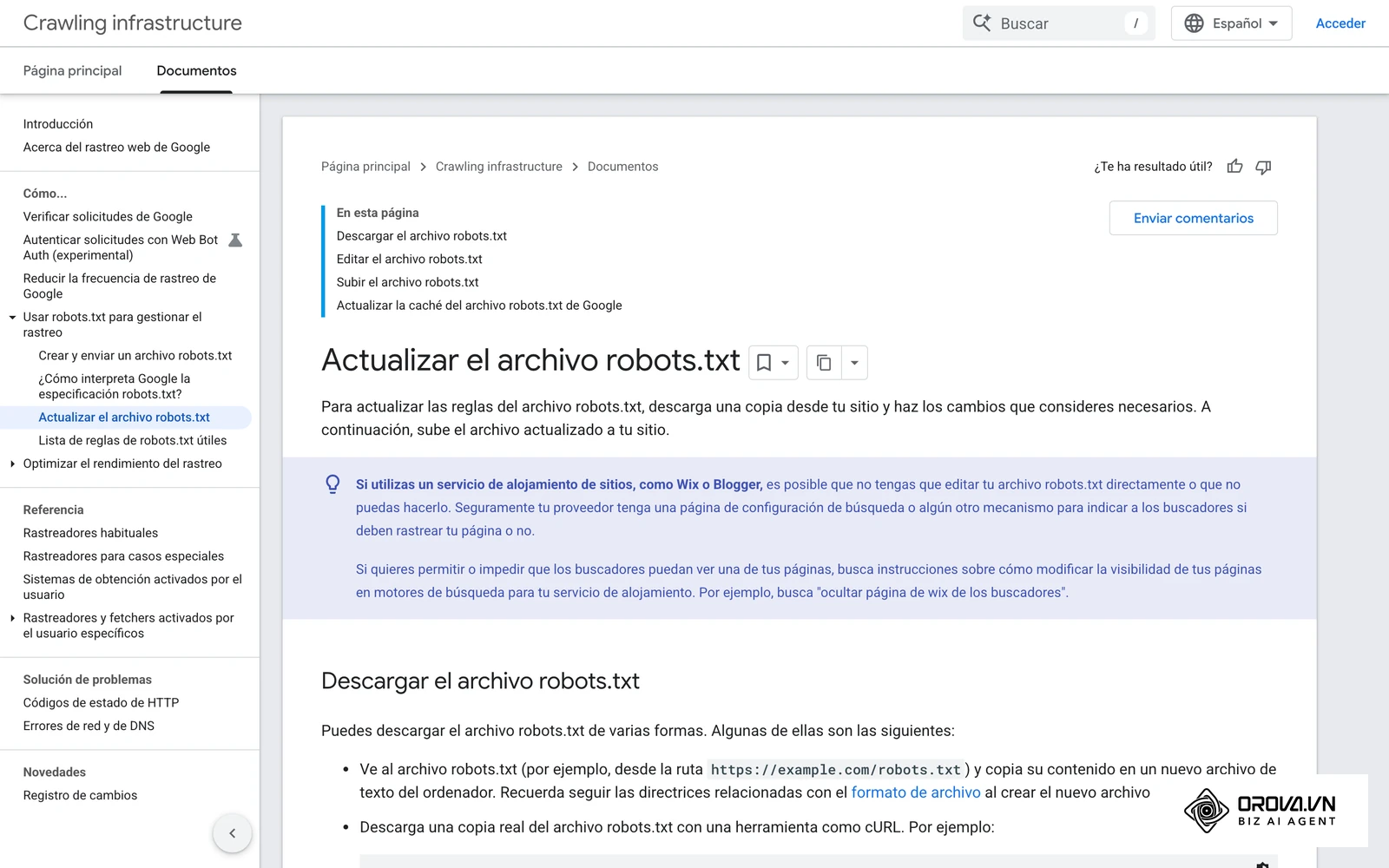Screen dimensions: 1389x868
Task: Focus the Buscar search field
Action: (x=1059, y=23)
